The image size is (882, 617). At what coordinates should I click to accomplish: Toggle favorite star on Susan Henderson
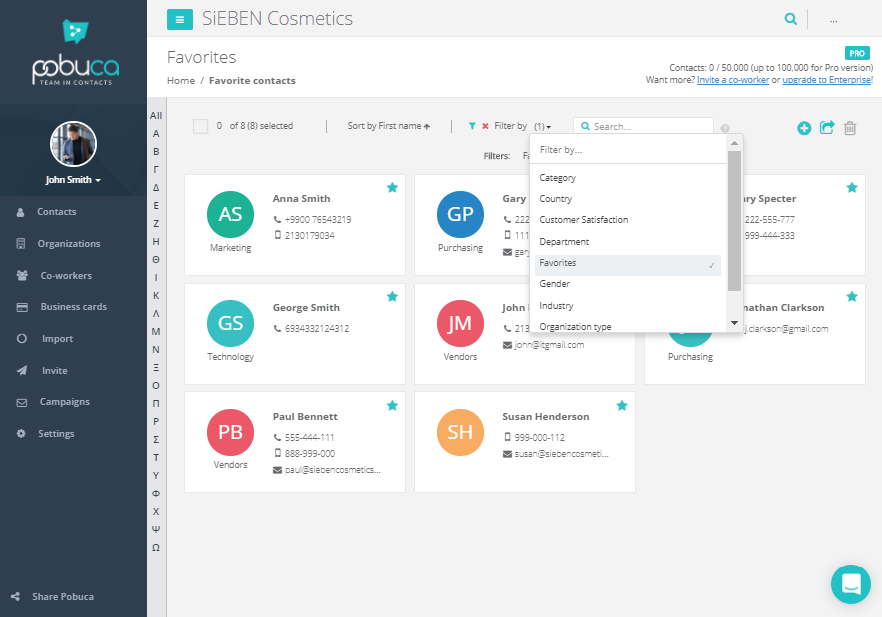click(x=622, y=406)
